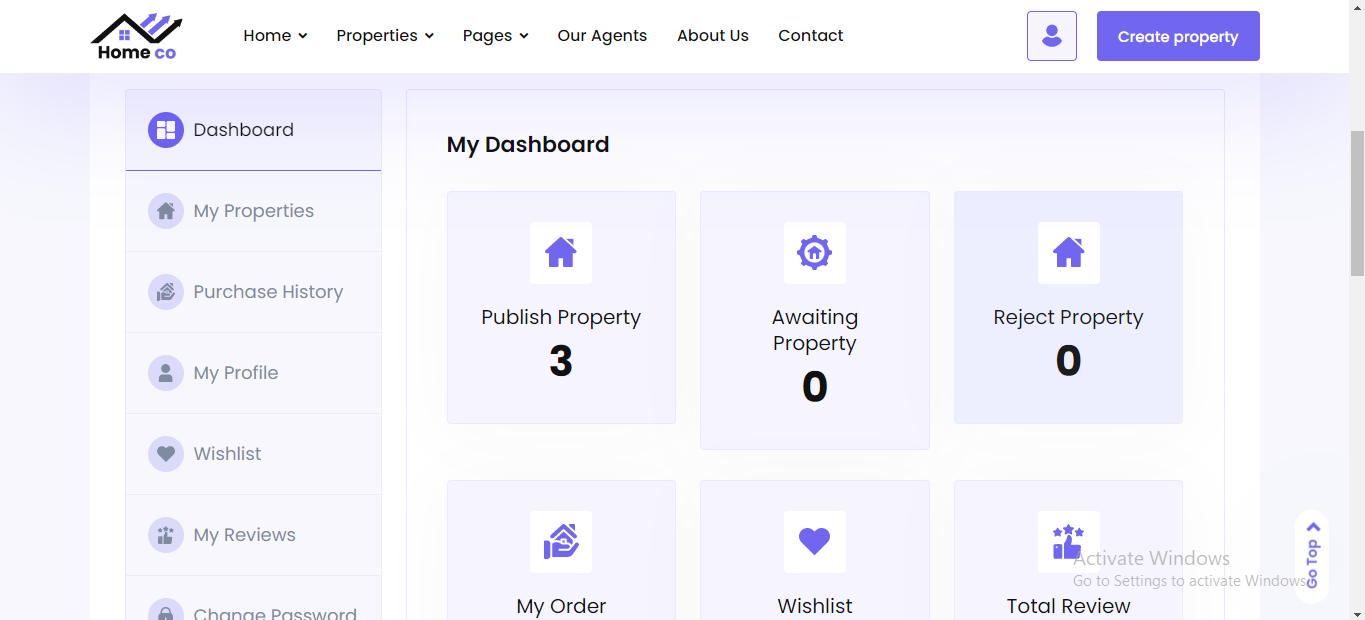Image resolution: width=1365 pixels, height=620 pixels.
Task: Click the Wishlist heart icon in sidebar
Action: pos(166,454)
